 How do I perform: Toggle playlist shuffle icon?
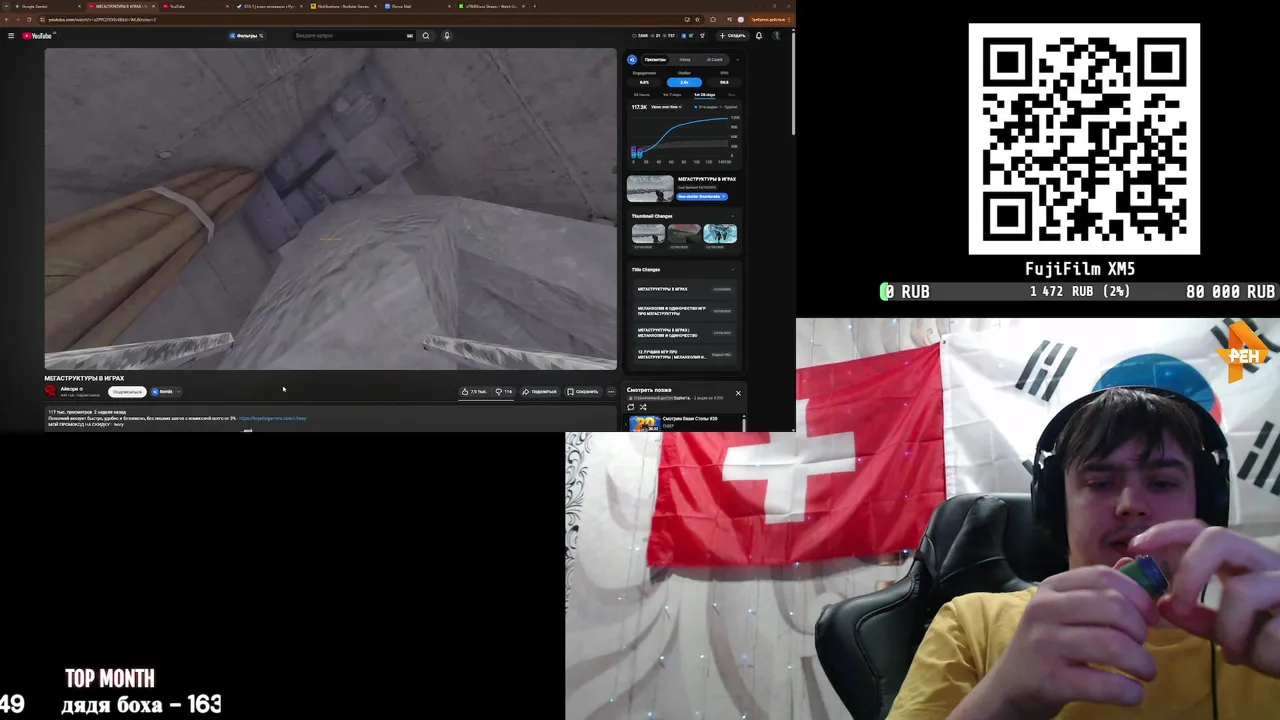(x=643, y=407)
